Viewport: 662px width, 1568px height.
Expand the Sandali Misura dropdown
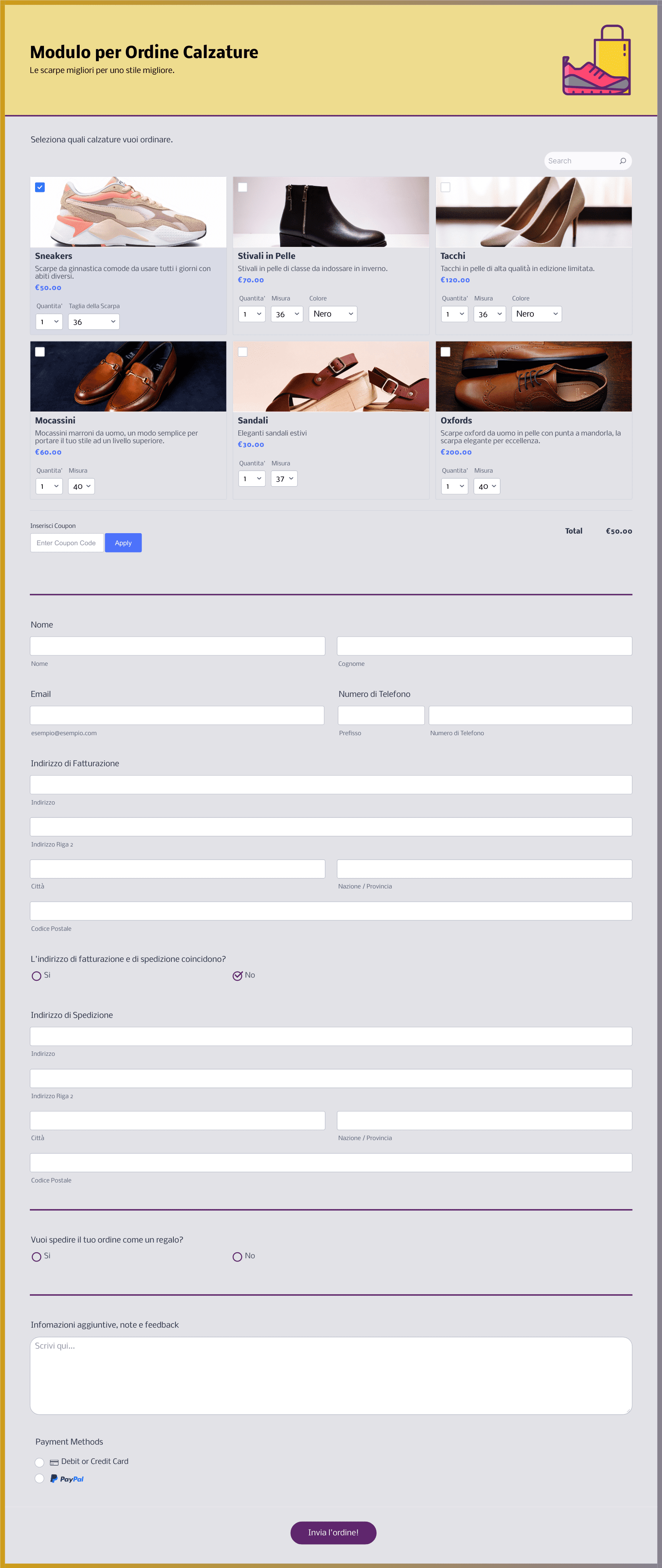pos(284,478)
